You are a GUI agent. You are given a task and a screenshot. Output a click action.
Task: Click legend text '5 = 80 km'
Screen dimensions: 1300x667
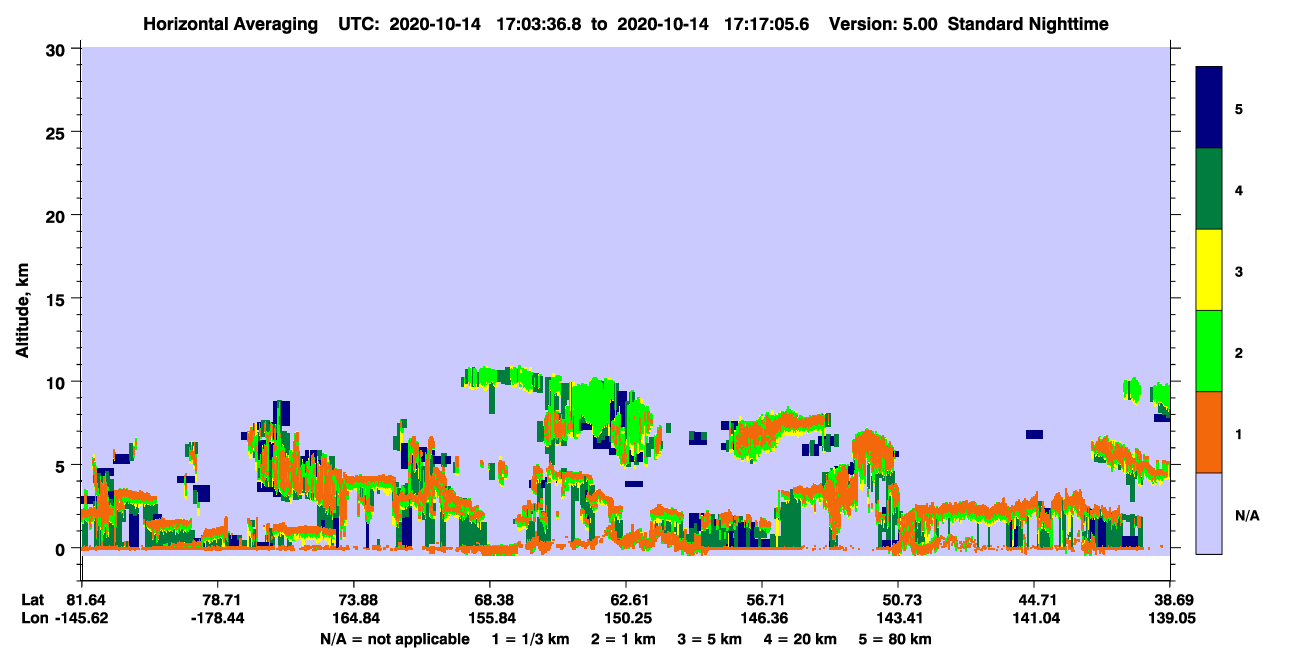point(896,639)
